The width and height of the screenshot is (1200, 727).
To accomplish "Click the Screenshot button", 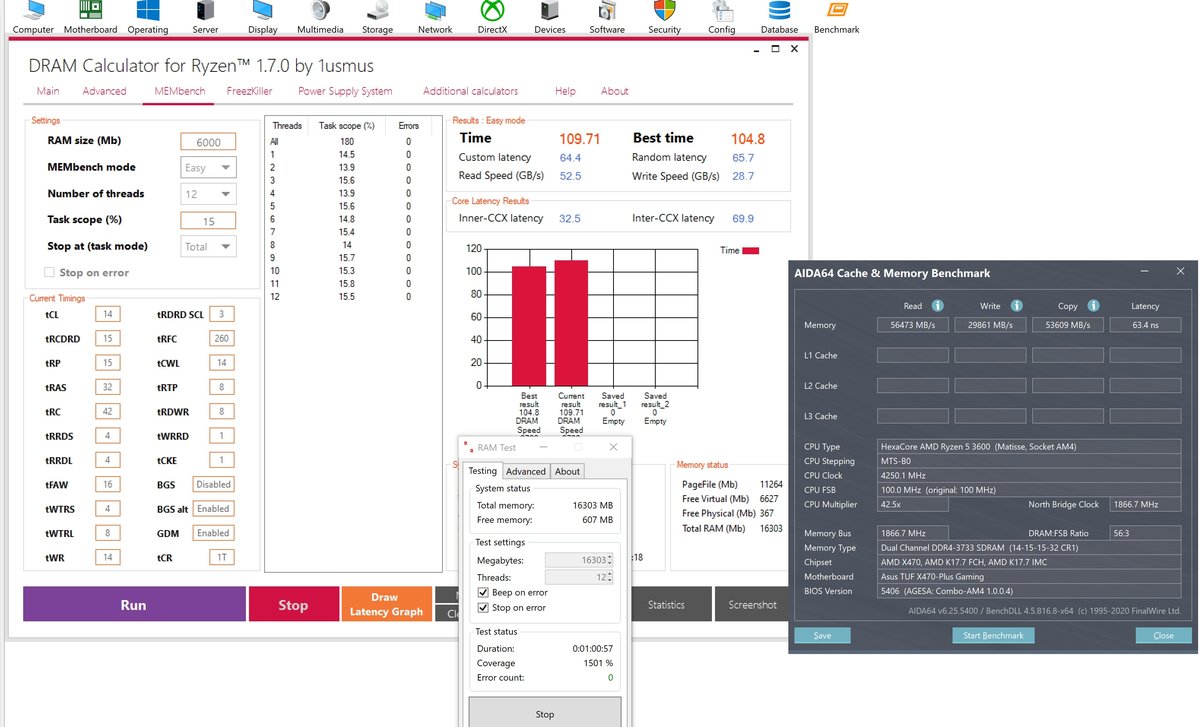I will [x=753, y=604].
